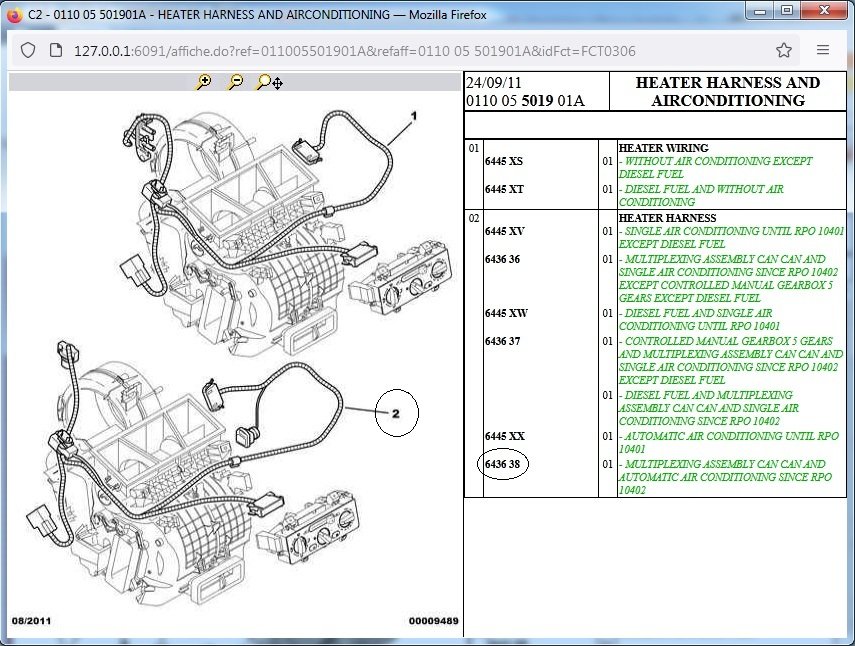The height and width of the screenshot is (646, 855).
Task: Open 'DIESEL FUEL AND WITHOUT AIR CONDITIONING' description
Action: 701,195
